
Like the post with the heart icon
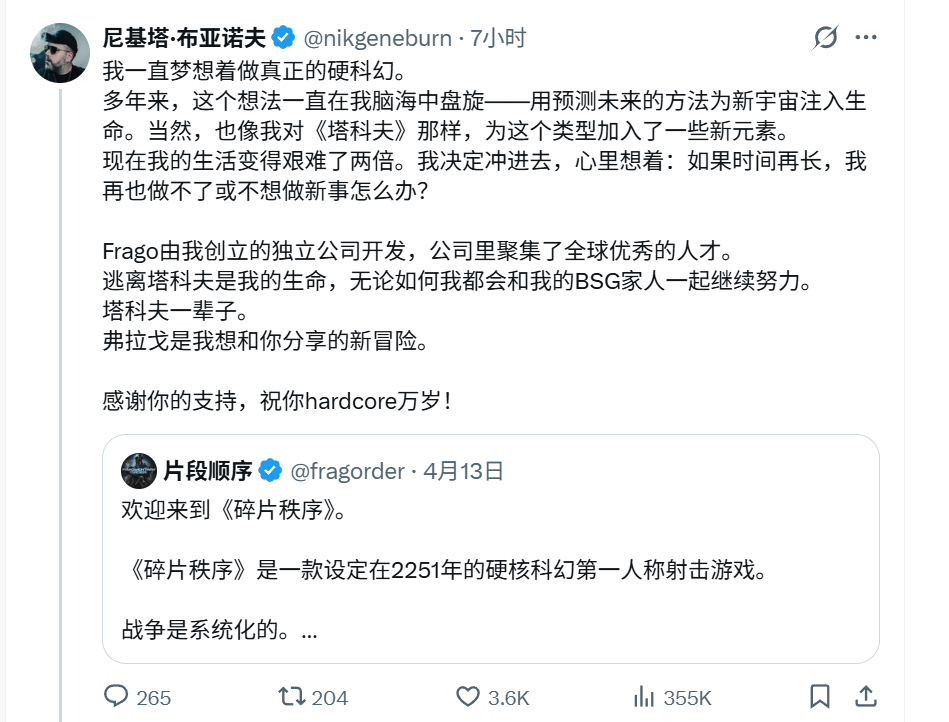467,696
